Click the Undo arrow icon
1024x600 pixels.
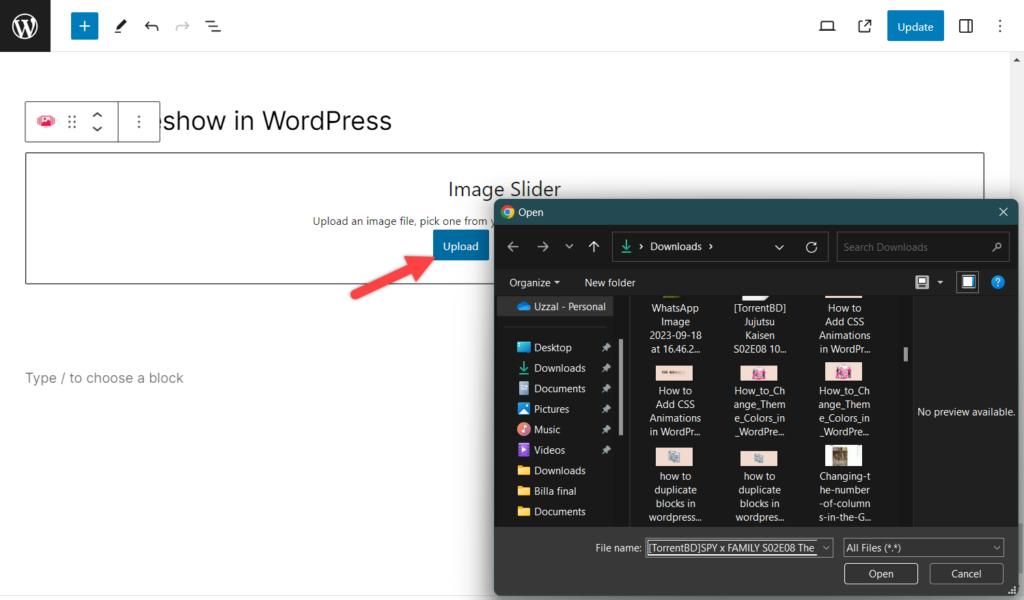[x=151, y=25]
